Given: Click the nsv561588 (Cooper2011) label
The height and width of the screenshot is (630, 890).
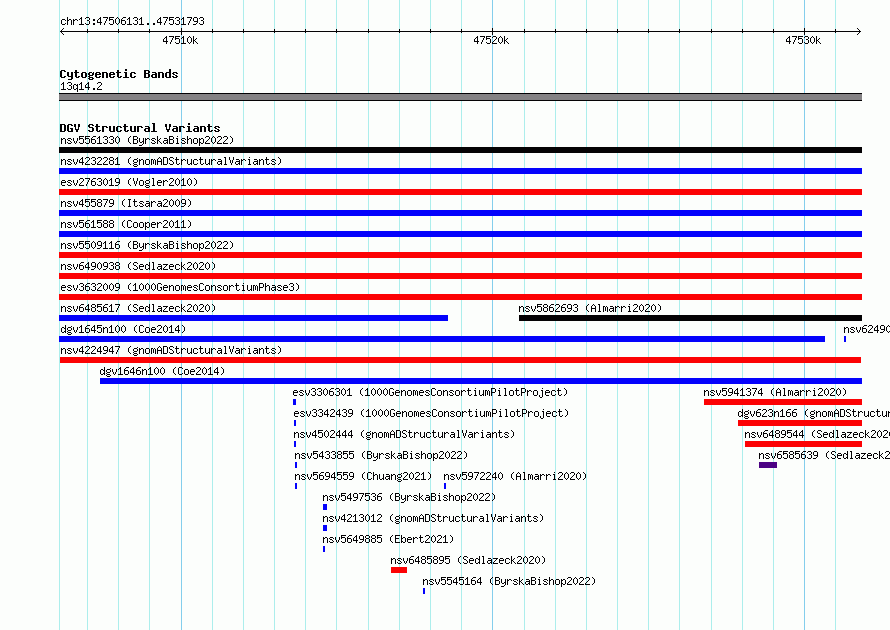Looking at the screenshot, I should click(x=126, y=224).
